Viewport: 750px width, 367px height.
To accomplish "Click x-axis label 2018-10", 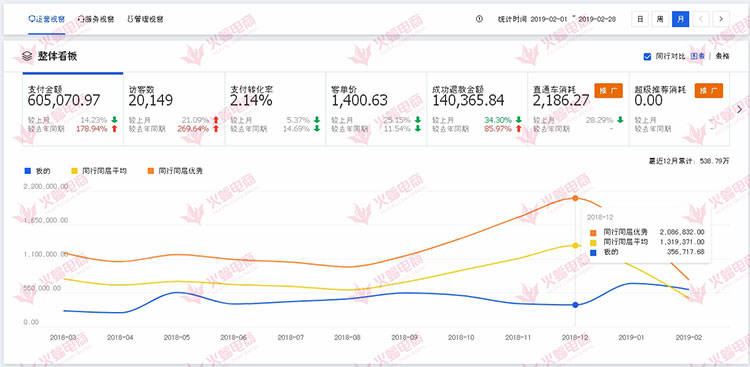I will (x=462, y=337).
